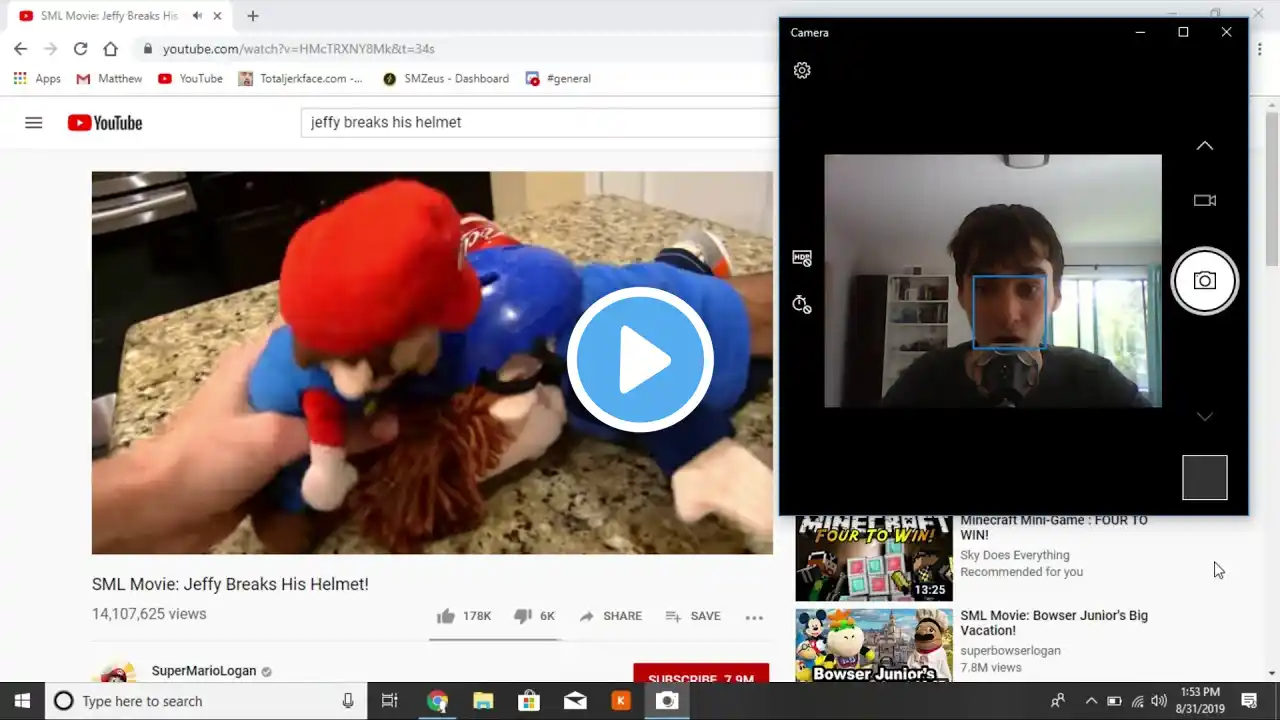Open Microsoft Store from taskbar
The width and height of the screenshot is (1280, 720).
pos(529,701)
